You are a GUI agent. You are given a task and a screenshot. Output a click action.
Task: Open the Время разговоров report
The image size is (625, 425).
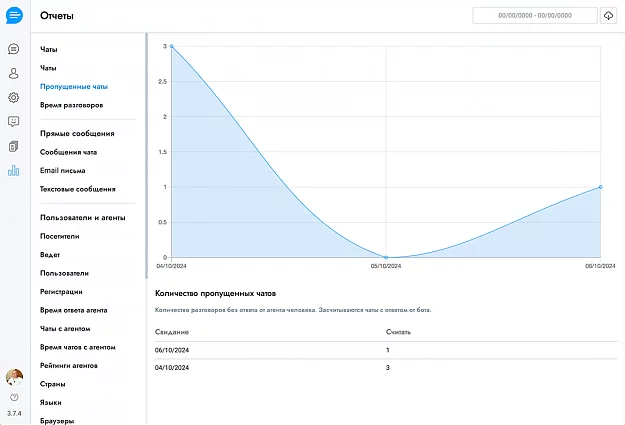coord(71,105)
